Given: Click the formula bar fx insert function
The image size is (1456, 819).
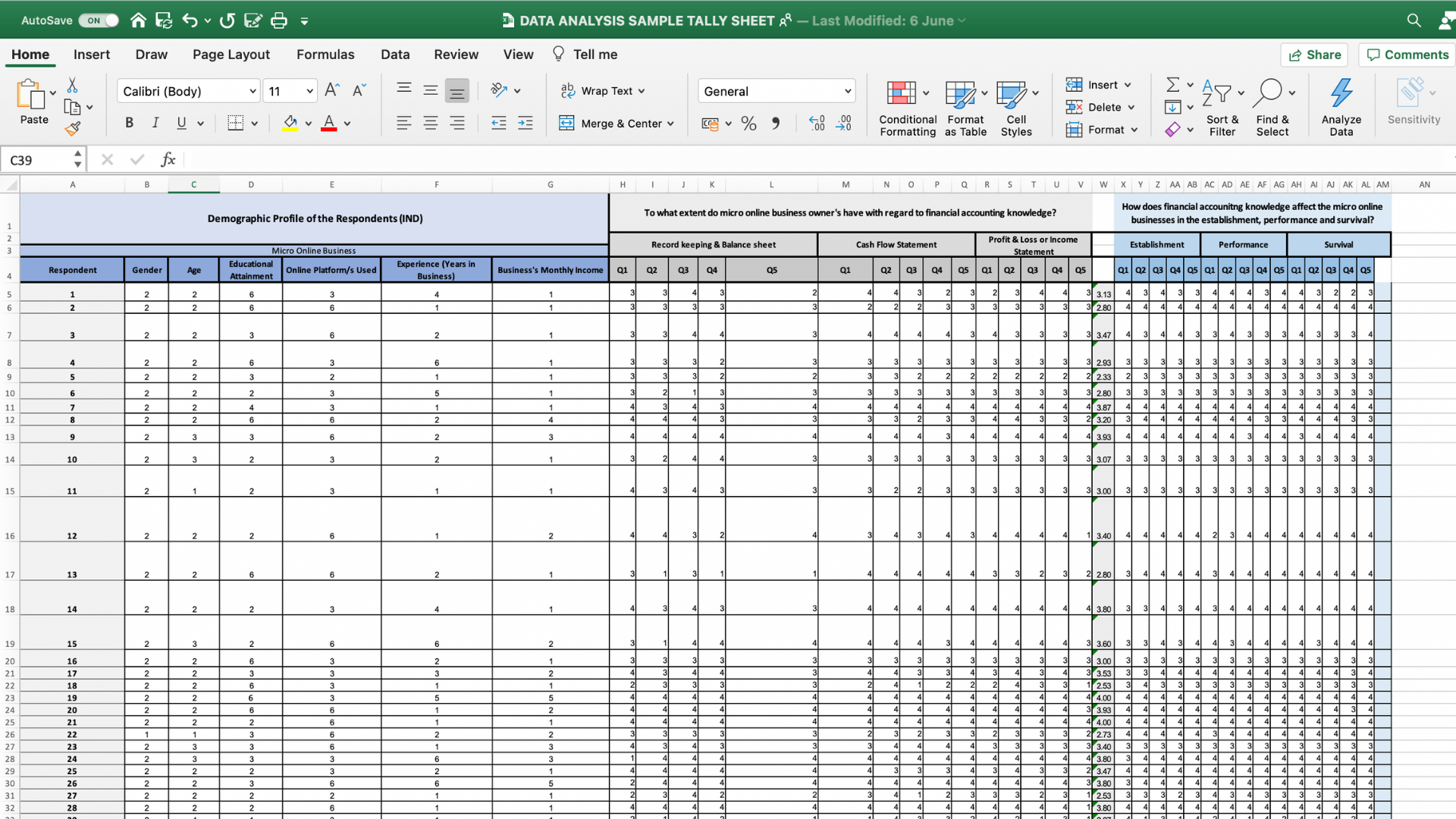Looking at the screenshot, I should (168, 159).
